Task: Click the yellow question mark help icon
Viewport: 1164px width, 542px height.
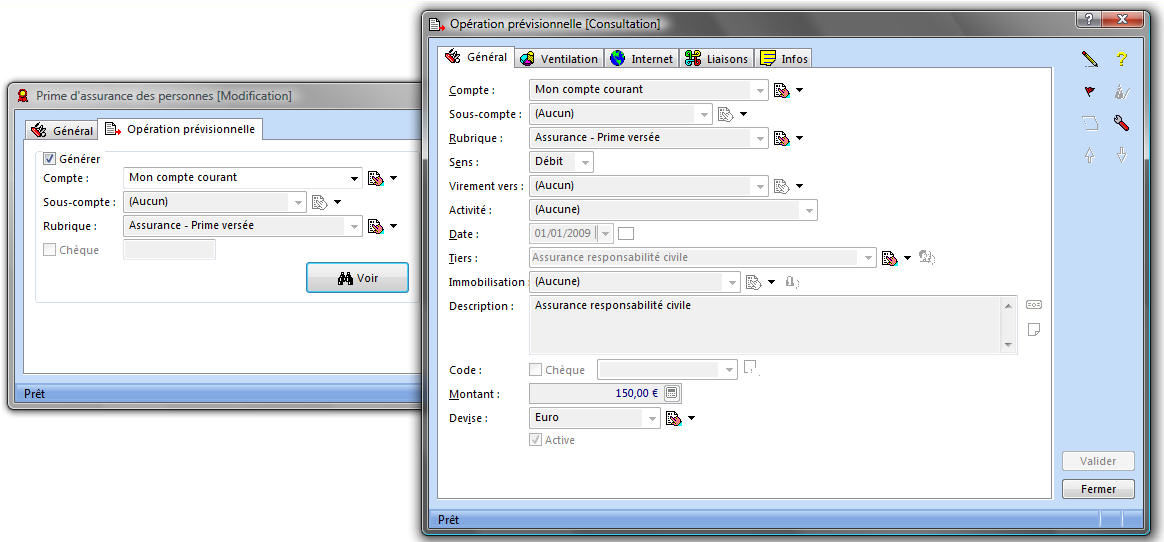Action: click(x=1121, y=60)
